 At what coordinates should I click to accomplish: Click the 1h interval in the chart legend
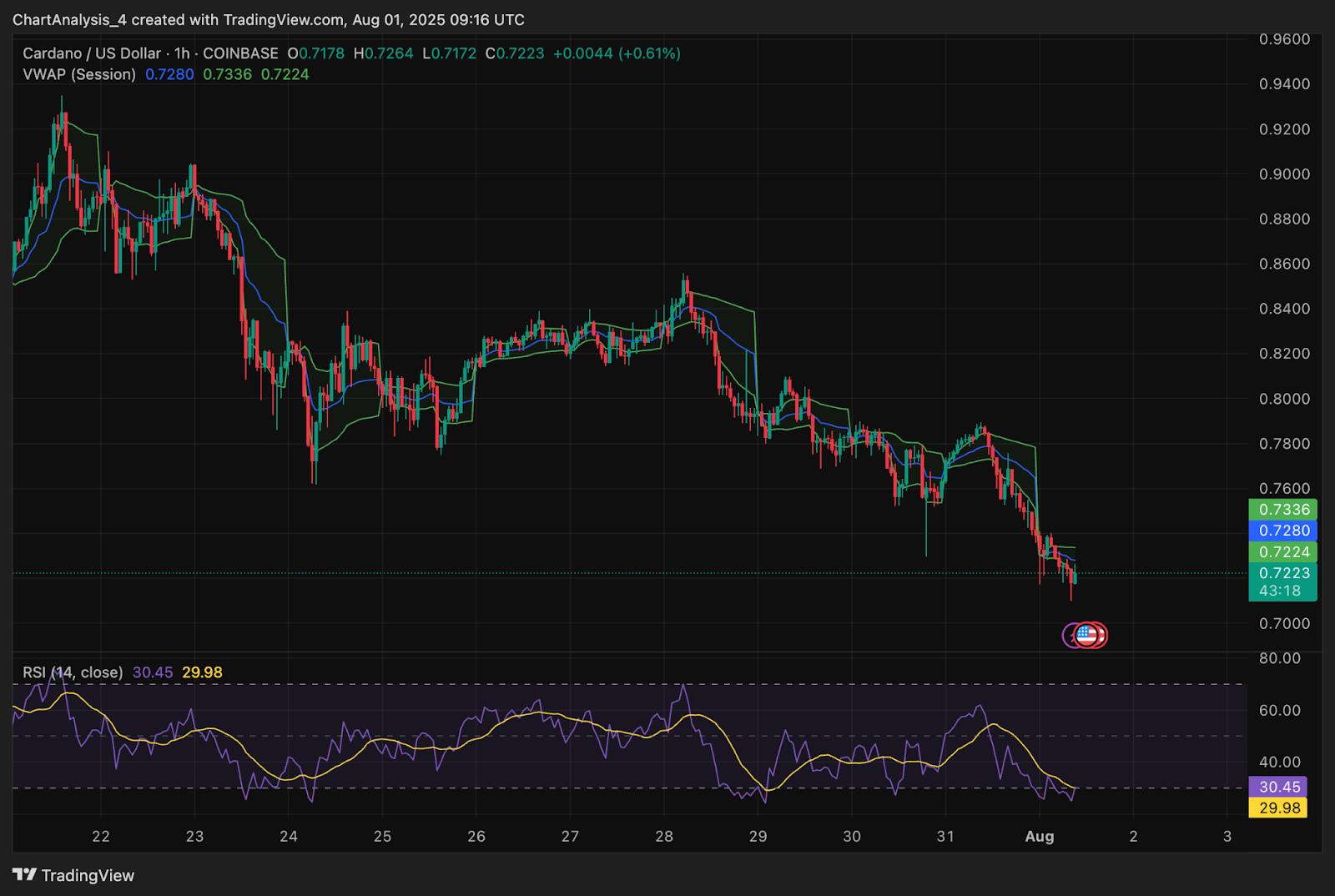click(x=182, y=53)
